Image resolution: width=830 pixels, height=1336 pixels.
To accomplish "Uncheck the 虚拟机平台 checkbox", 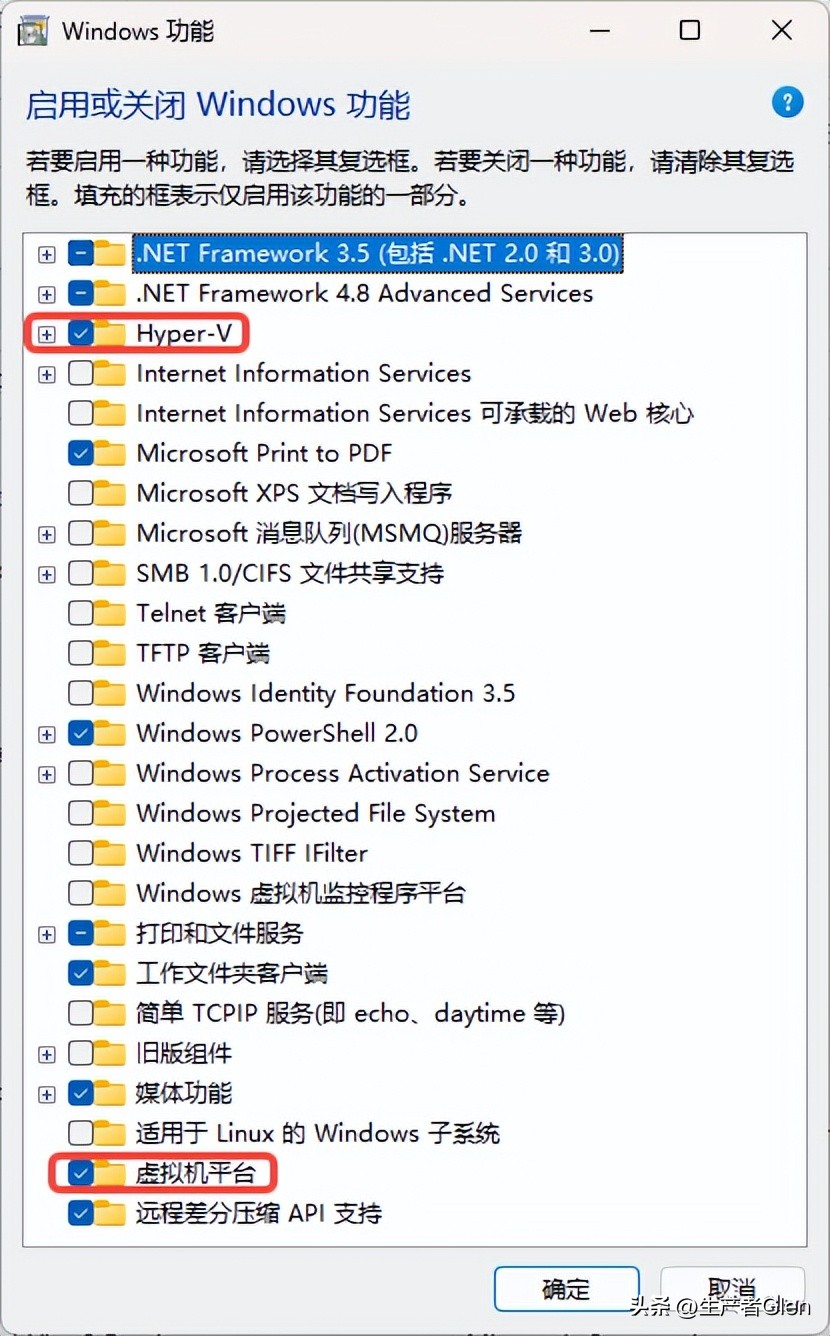I will [x=79, y=1173].
